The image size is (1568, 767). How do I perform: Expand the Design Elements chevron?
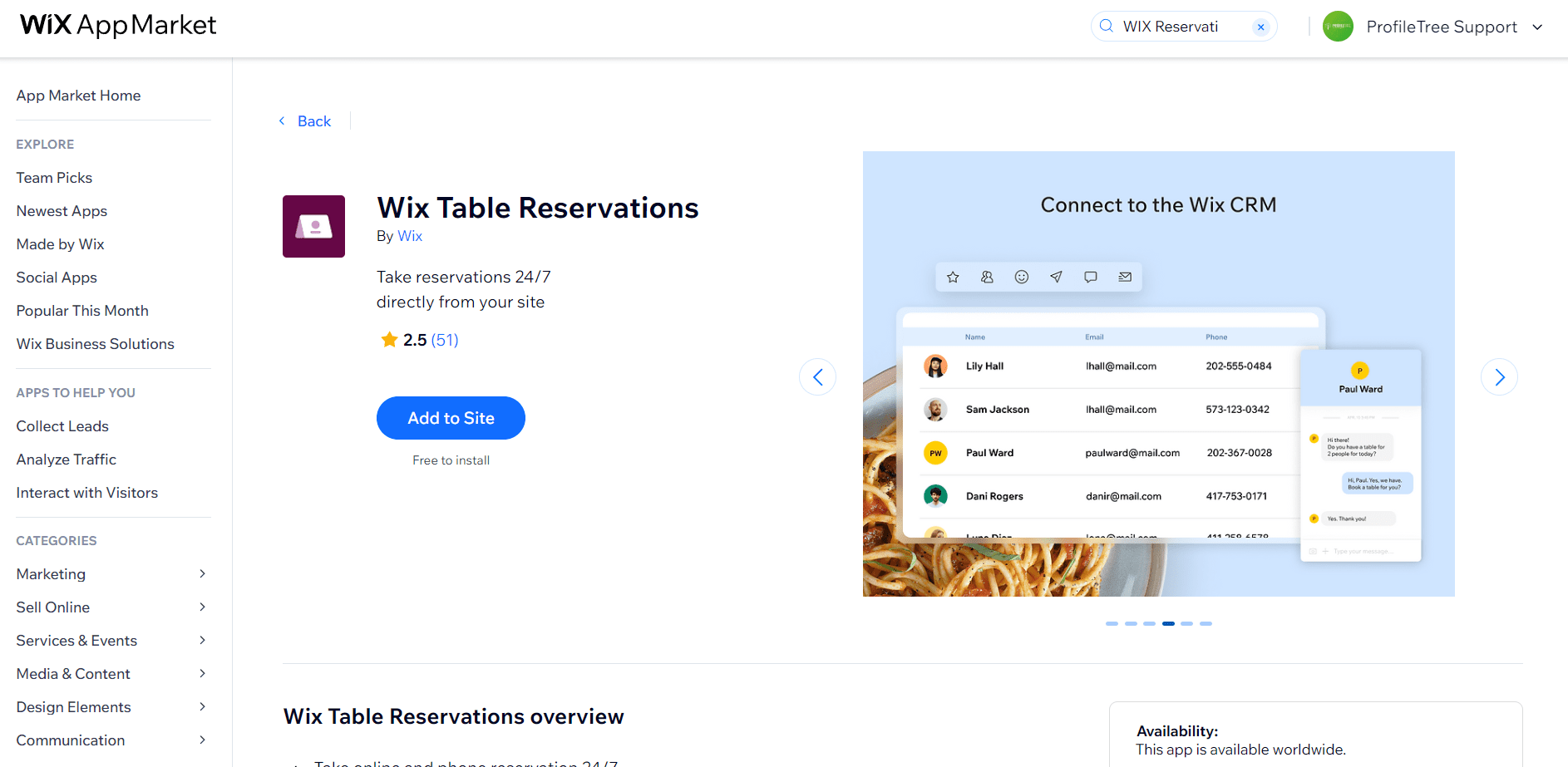pyautogui.click(x=202, y=706)
